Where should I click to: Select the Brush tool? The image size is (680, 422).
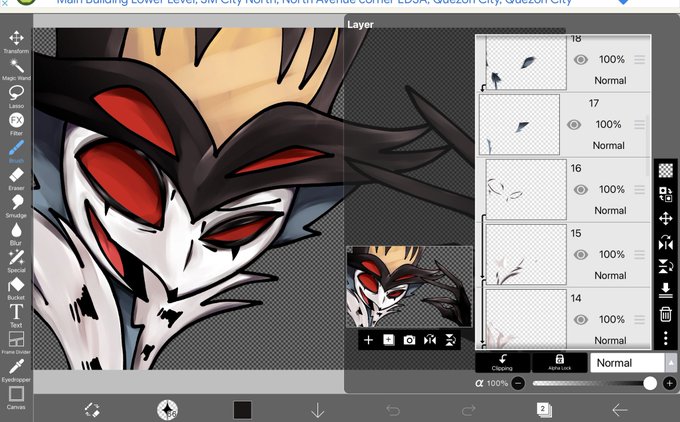16,151
